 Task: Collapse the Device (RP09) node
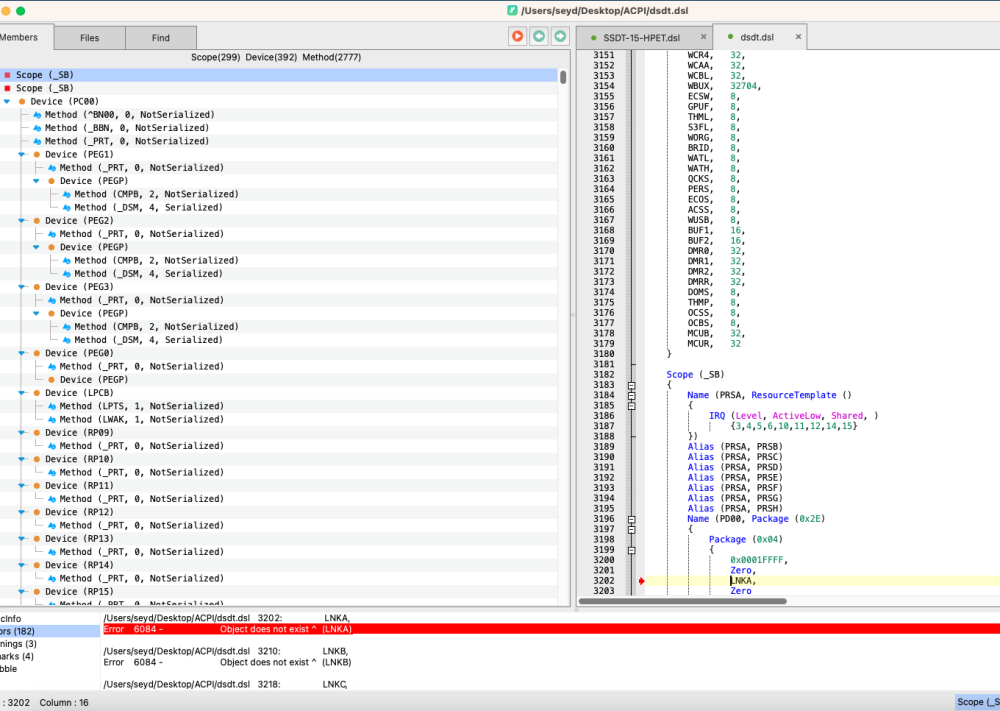click(22, 432)
